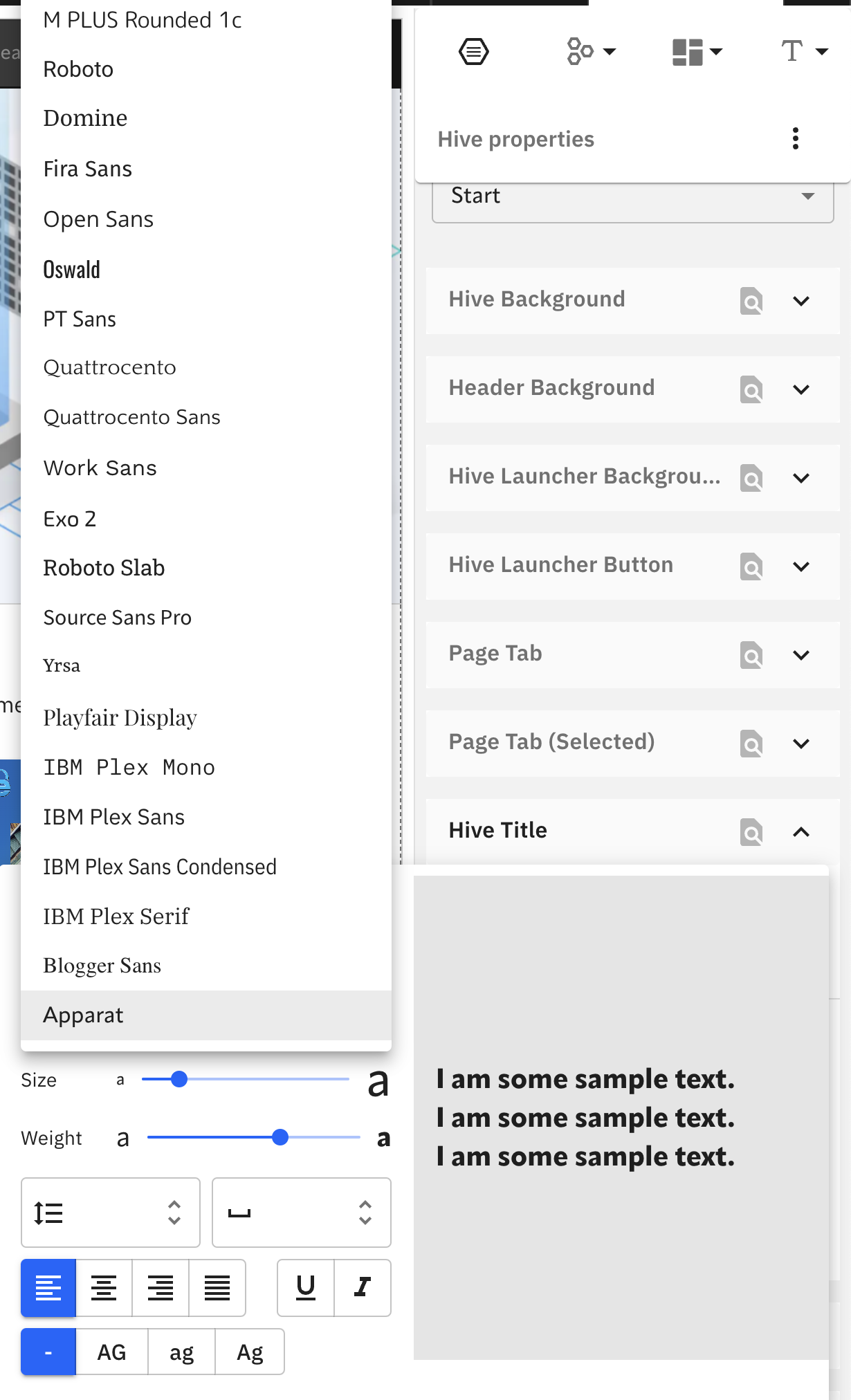
Task: Select the Exo 2 font
Action: tap(206, 519)
